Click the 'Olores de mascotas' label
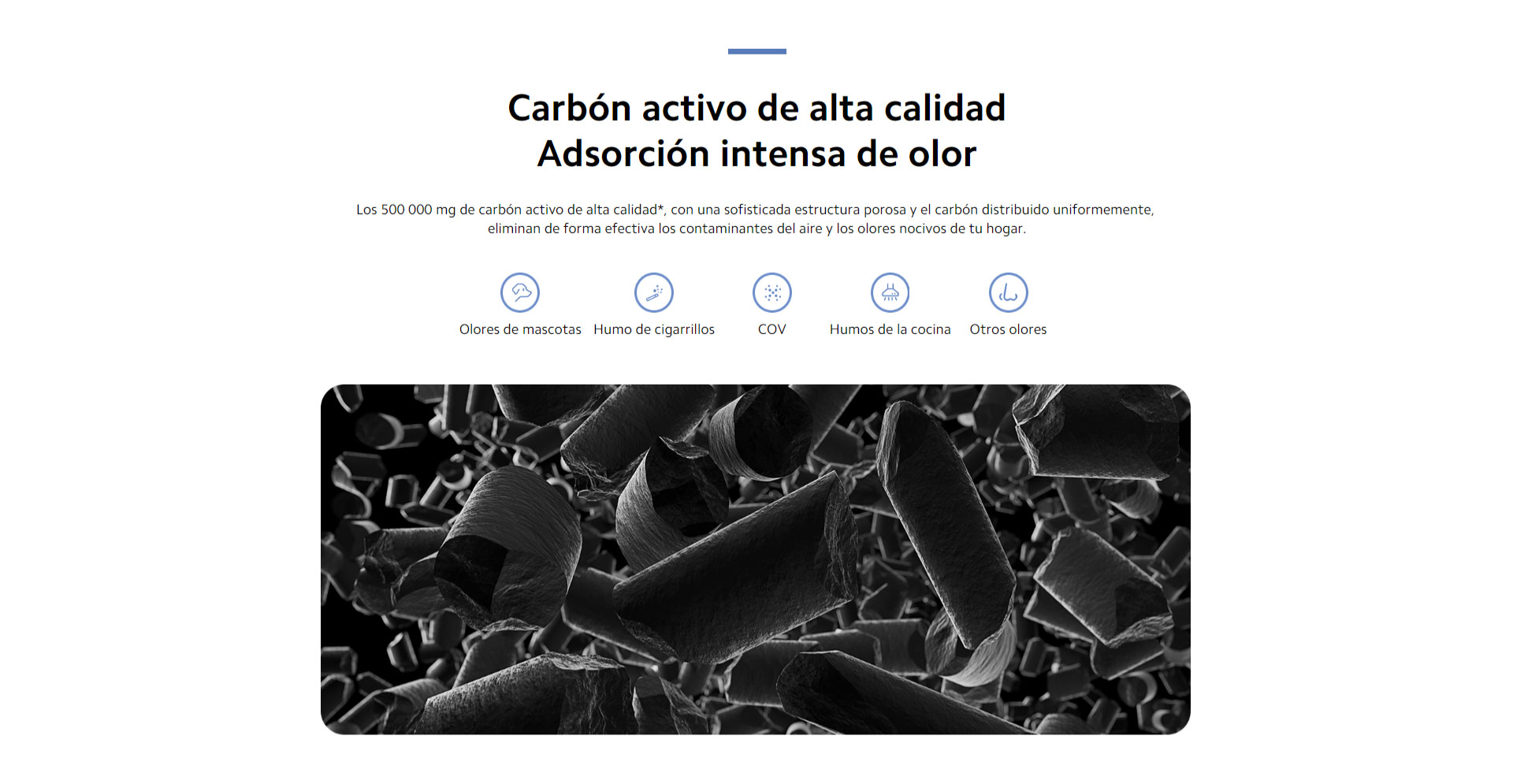 [520, 329]
